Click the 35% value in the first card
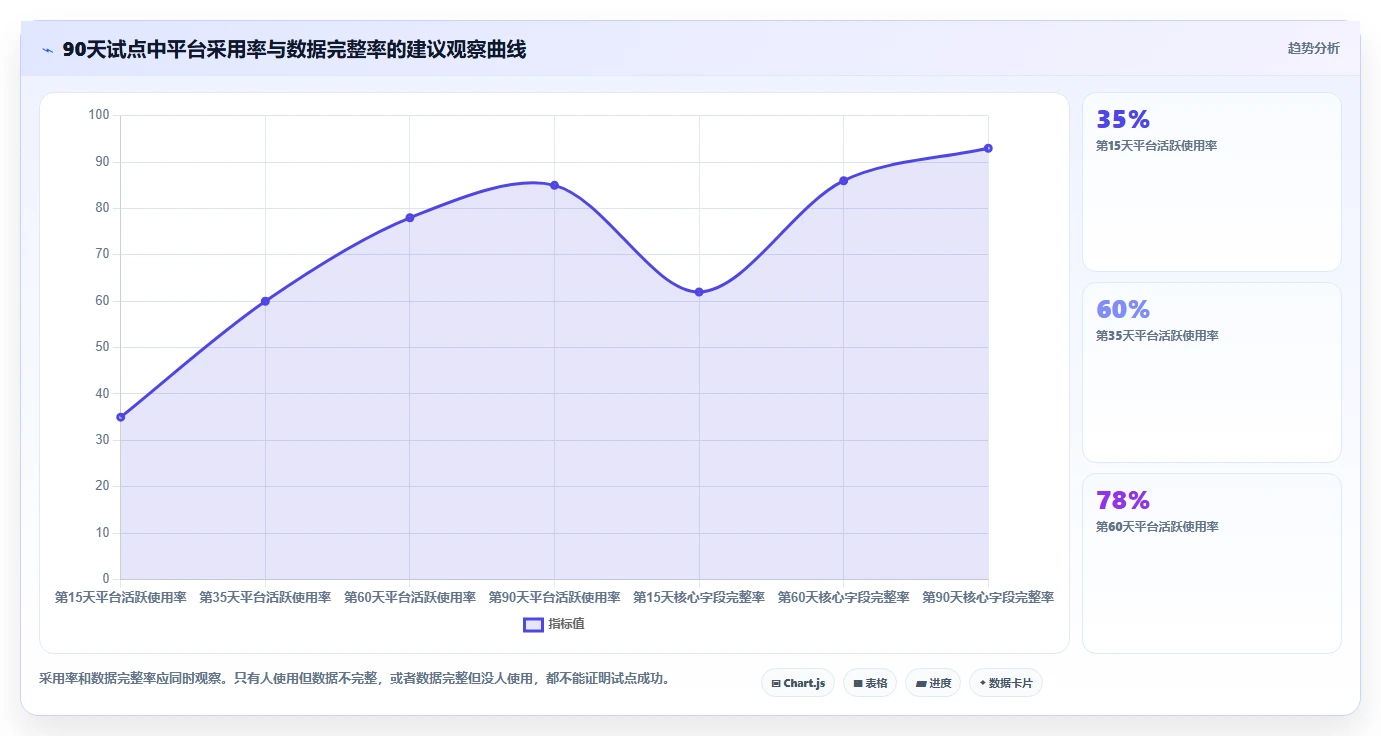Viewport: 1381px width, 736px height. click(1123, 120)
